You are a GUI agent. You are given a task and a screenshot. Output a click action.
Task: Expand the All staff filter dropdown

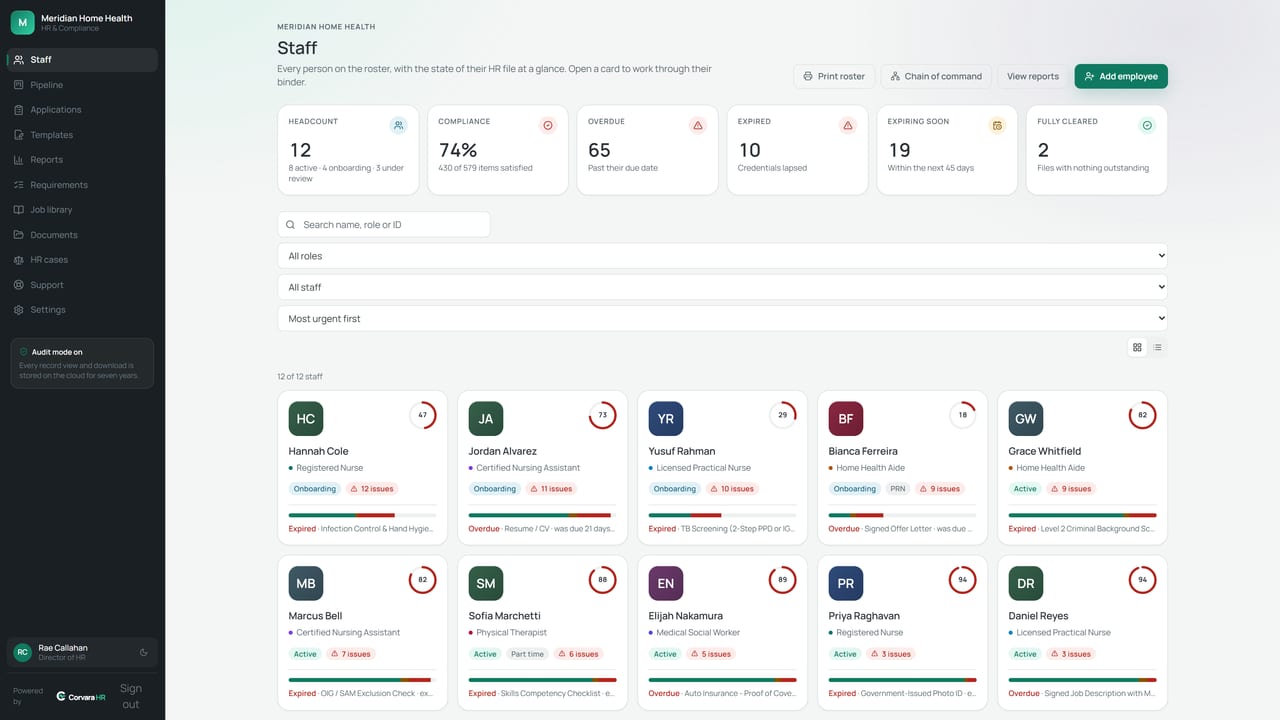722,287
